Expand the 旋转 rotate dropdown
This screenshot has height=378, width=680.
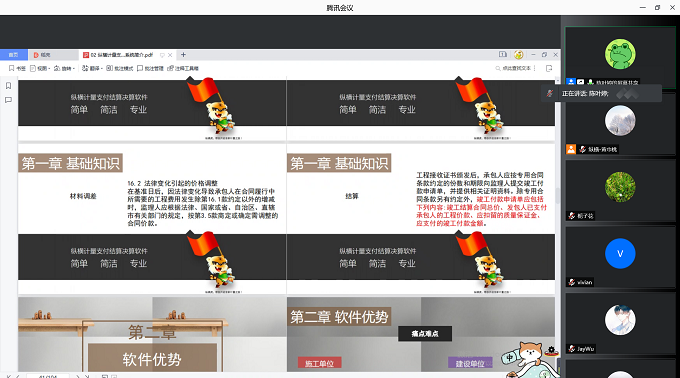tap(64, 68)
